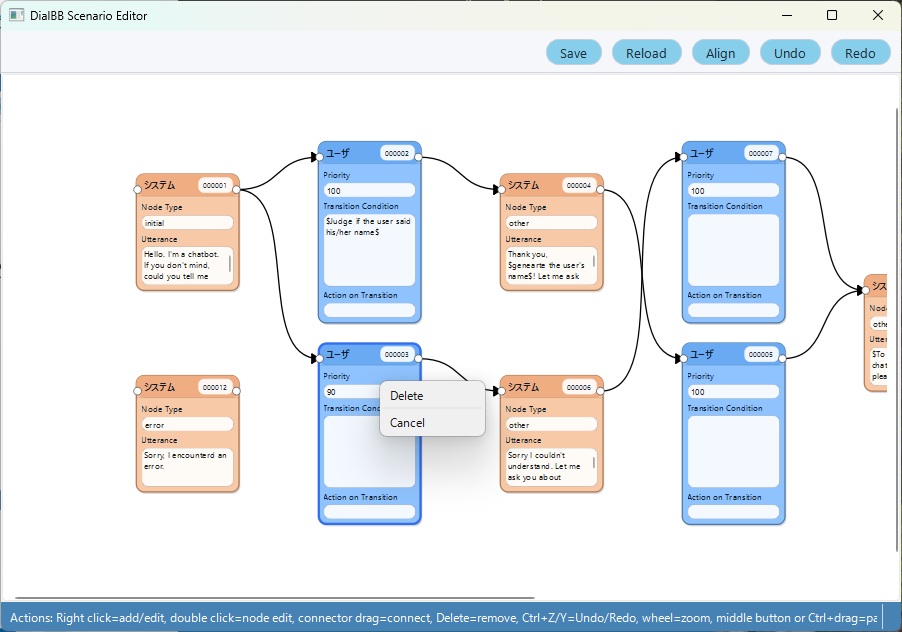Click output connector of node 000004

pyautogui.click(x=600, y=189)
